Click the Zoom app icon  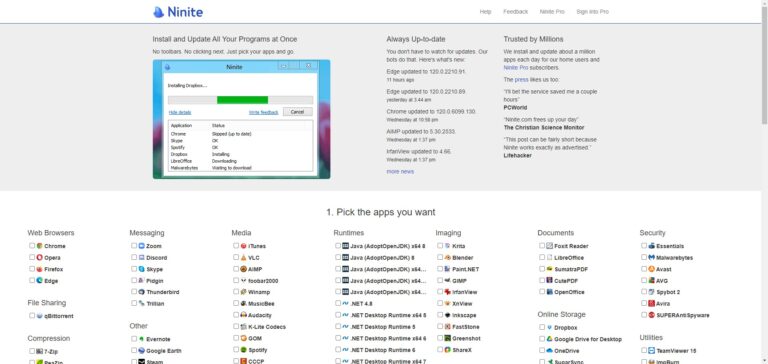point(142,246)
